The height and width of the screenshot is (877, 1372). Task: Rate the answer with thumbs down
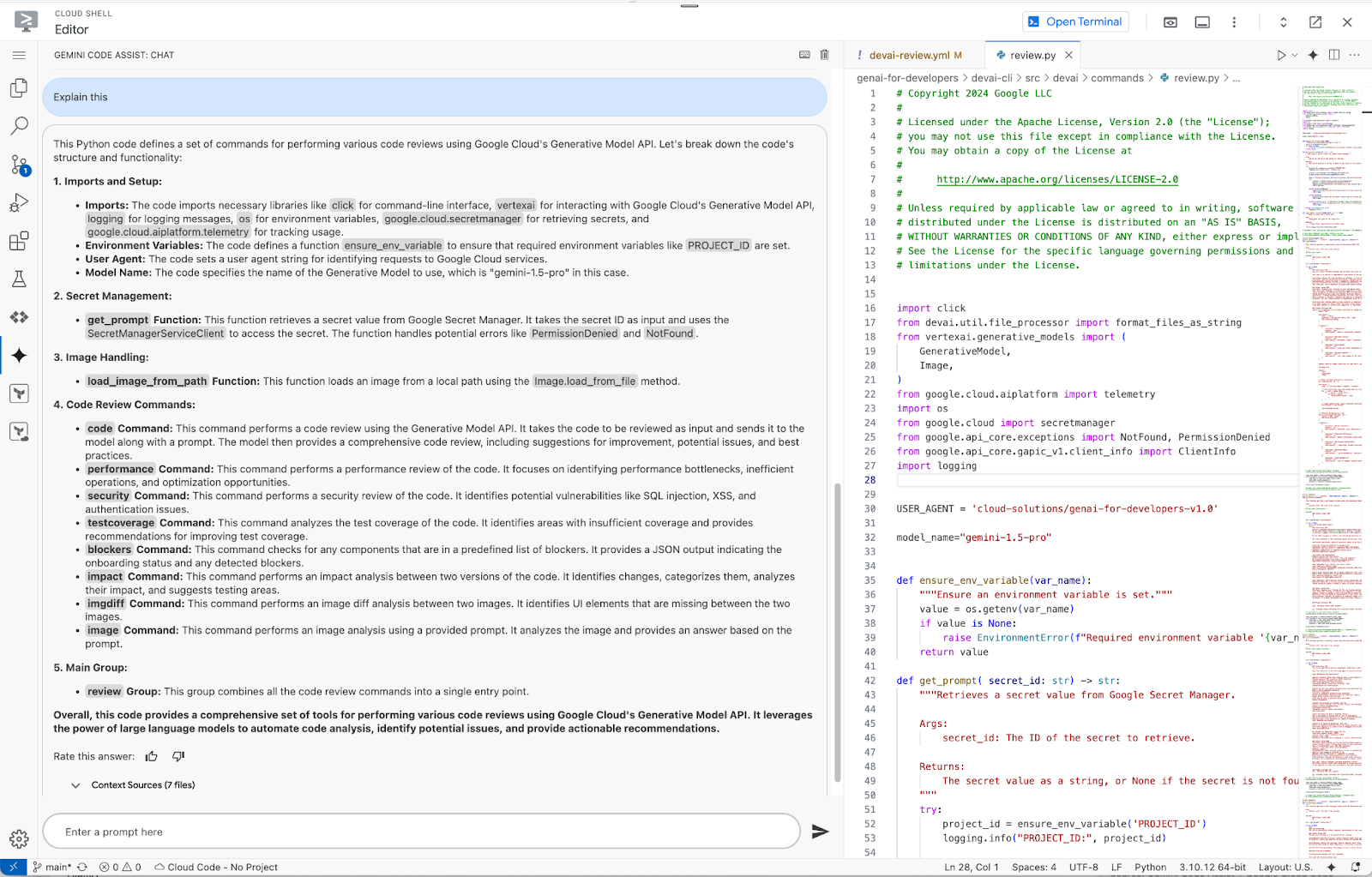click(x=178, y=756)
